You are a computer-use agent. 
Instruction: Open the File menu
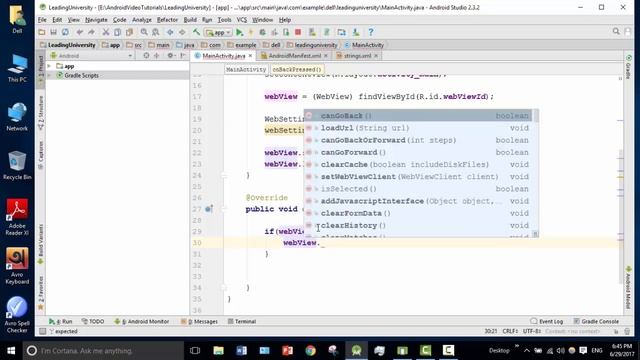42,20
